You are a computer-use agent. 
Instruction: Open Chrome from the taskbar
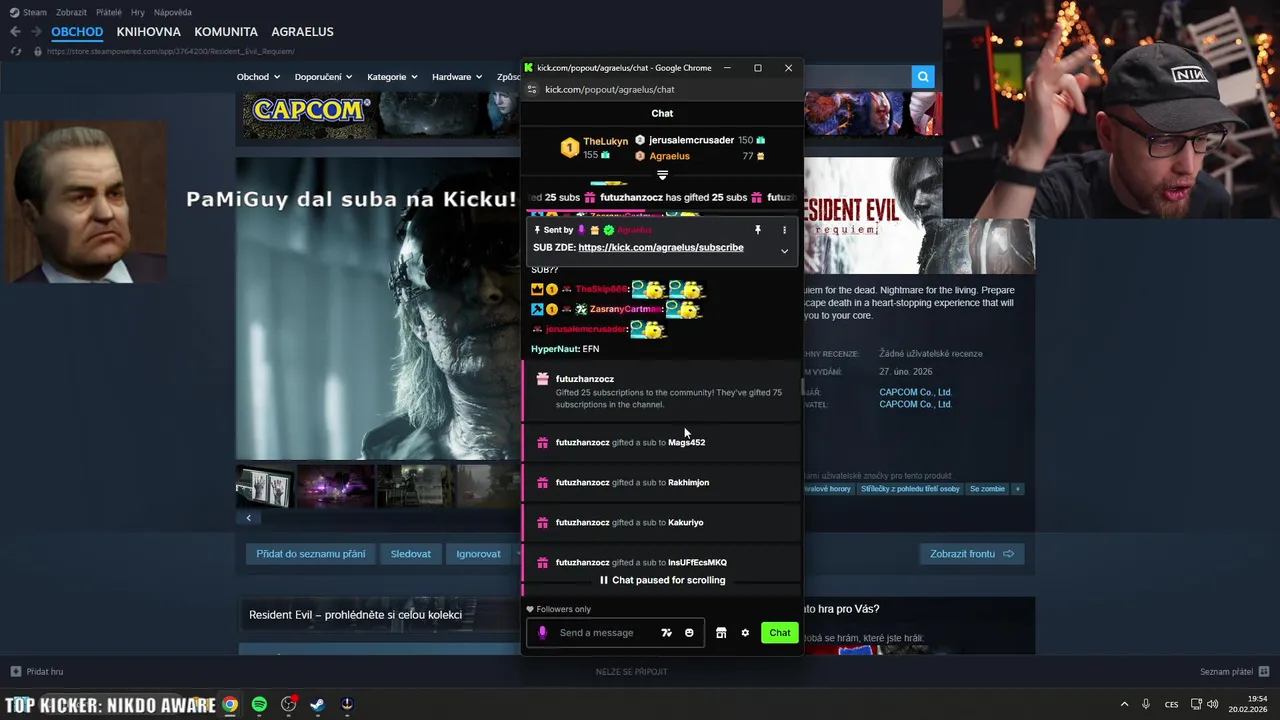230,705
